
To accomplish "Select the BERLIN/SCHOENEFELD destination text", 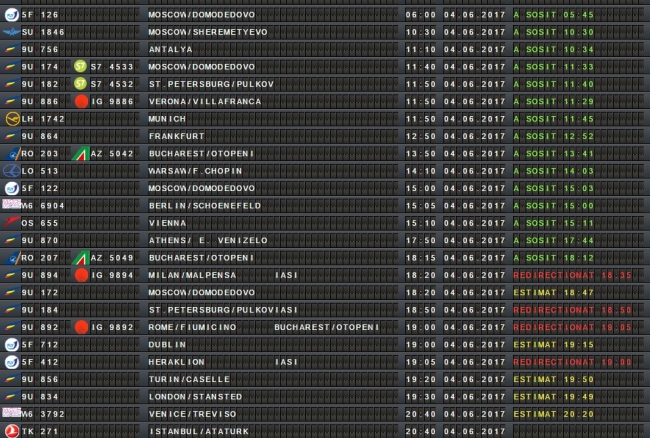I will pos(205,206).
